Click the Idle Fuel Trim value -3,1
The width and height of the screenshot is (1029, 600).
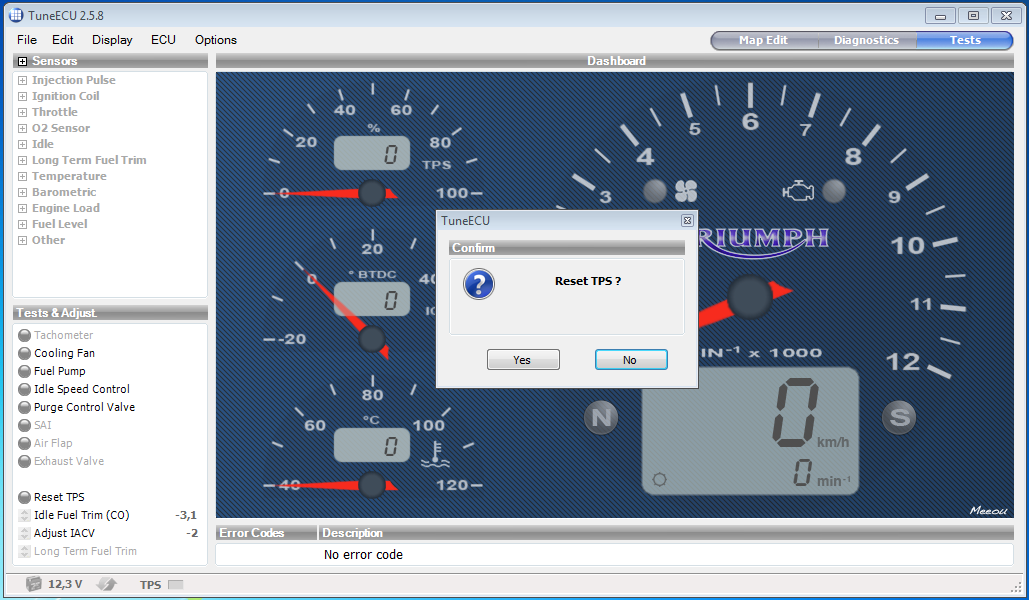pyautogui.click(x=186, y=515)
